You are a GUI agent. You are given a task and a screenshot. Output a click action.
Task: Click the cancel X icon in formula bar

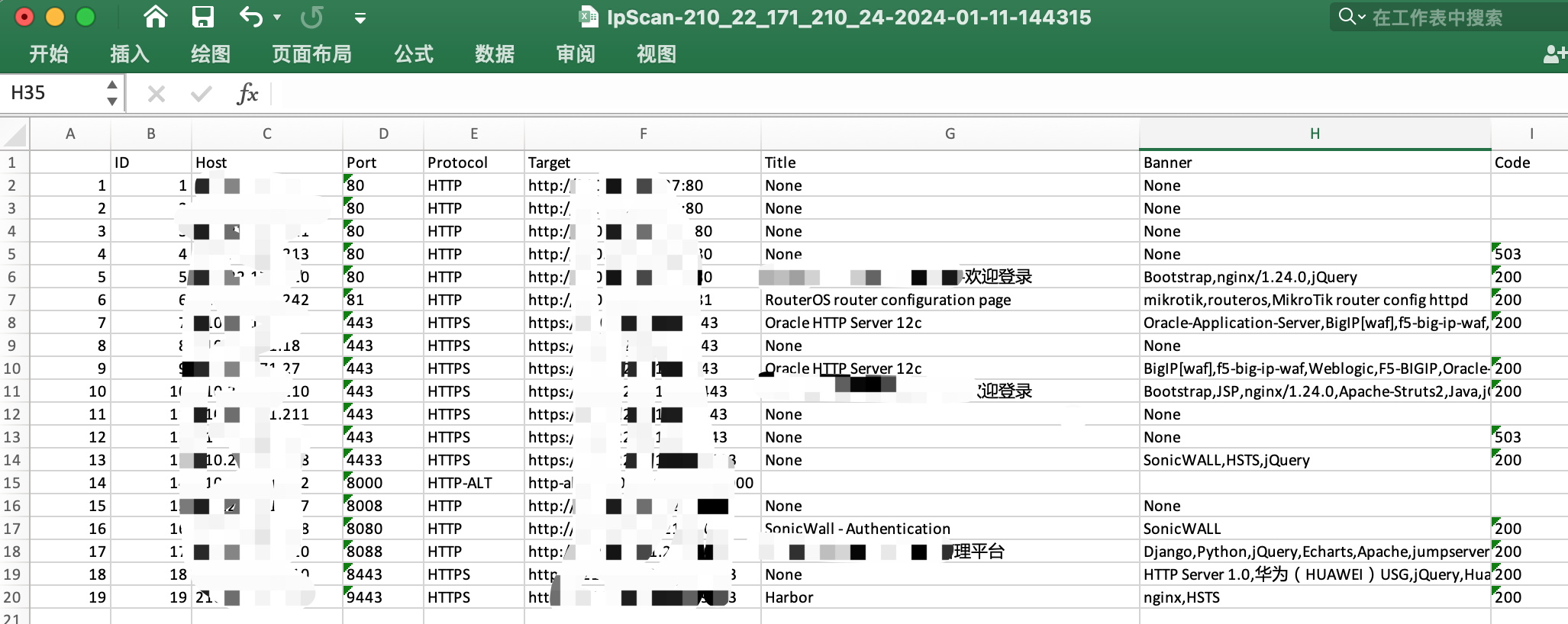(x=156, y=94)
